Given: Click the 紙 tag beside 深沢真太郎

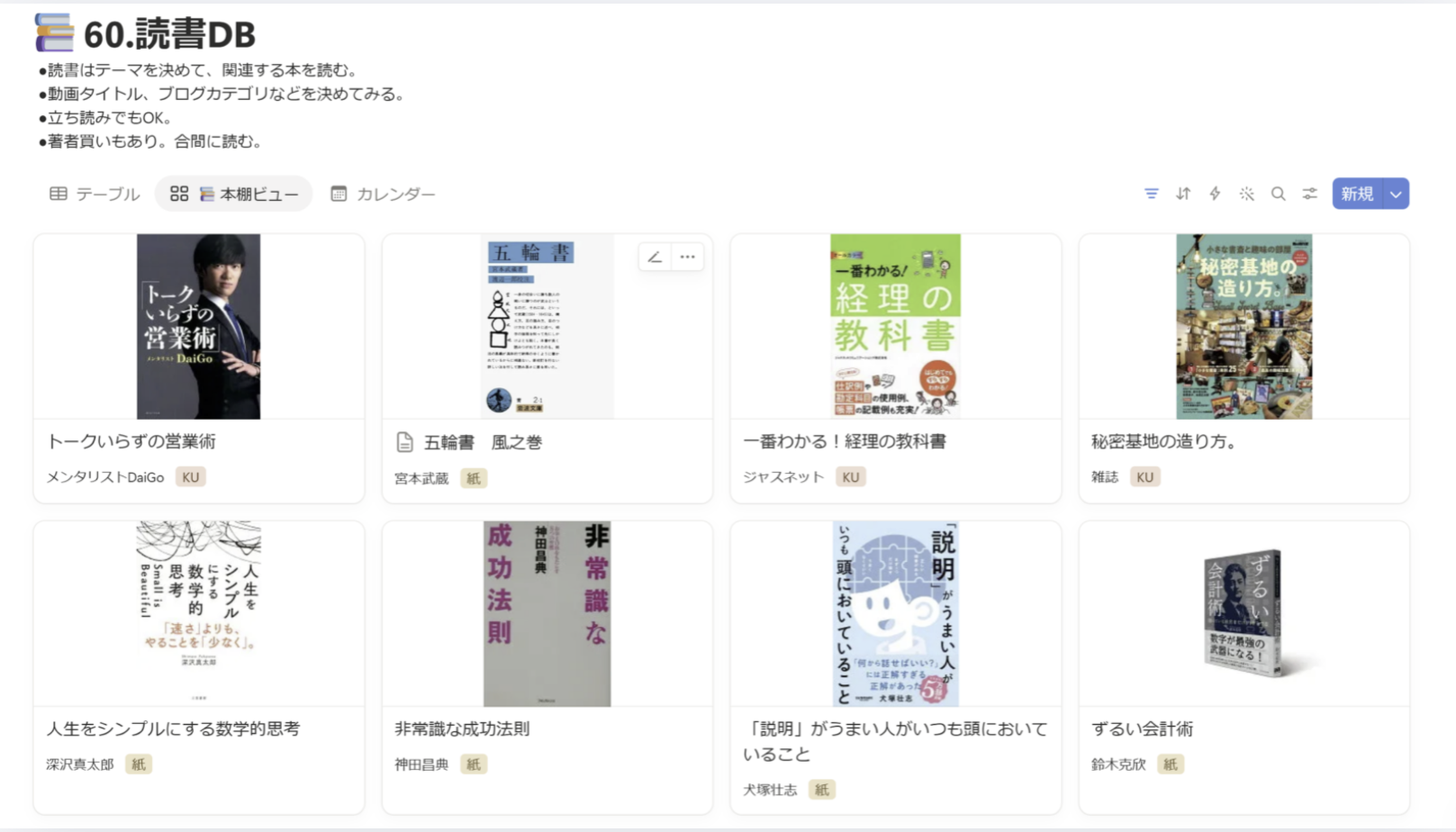Looking at the screenshot, I should pos(138,764).
